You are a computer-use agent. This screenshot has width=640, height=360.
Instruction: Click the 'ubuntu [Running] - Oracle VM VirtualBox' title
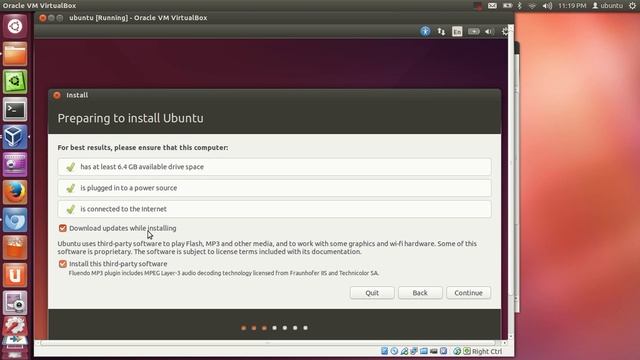click(x=138, y=18)
